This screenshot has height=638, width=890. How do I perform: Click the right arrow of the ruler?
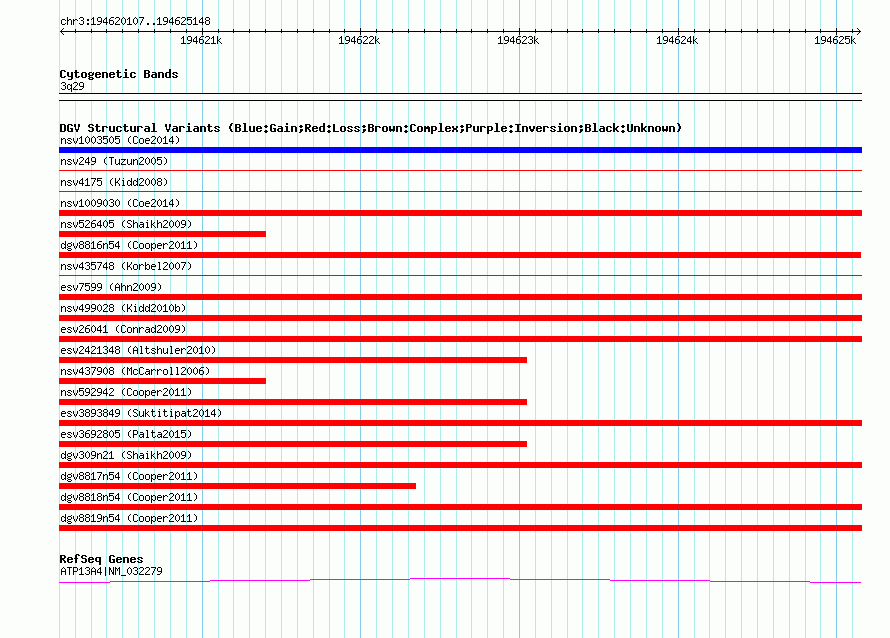click(x=859, y=32)
